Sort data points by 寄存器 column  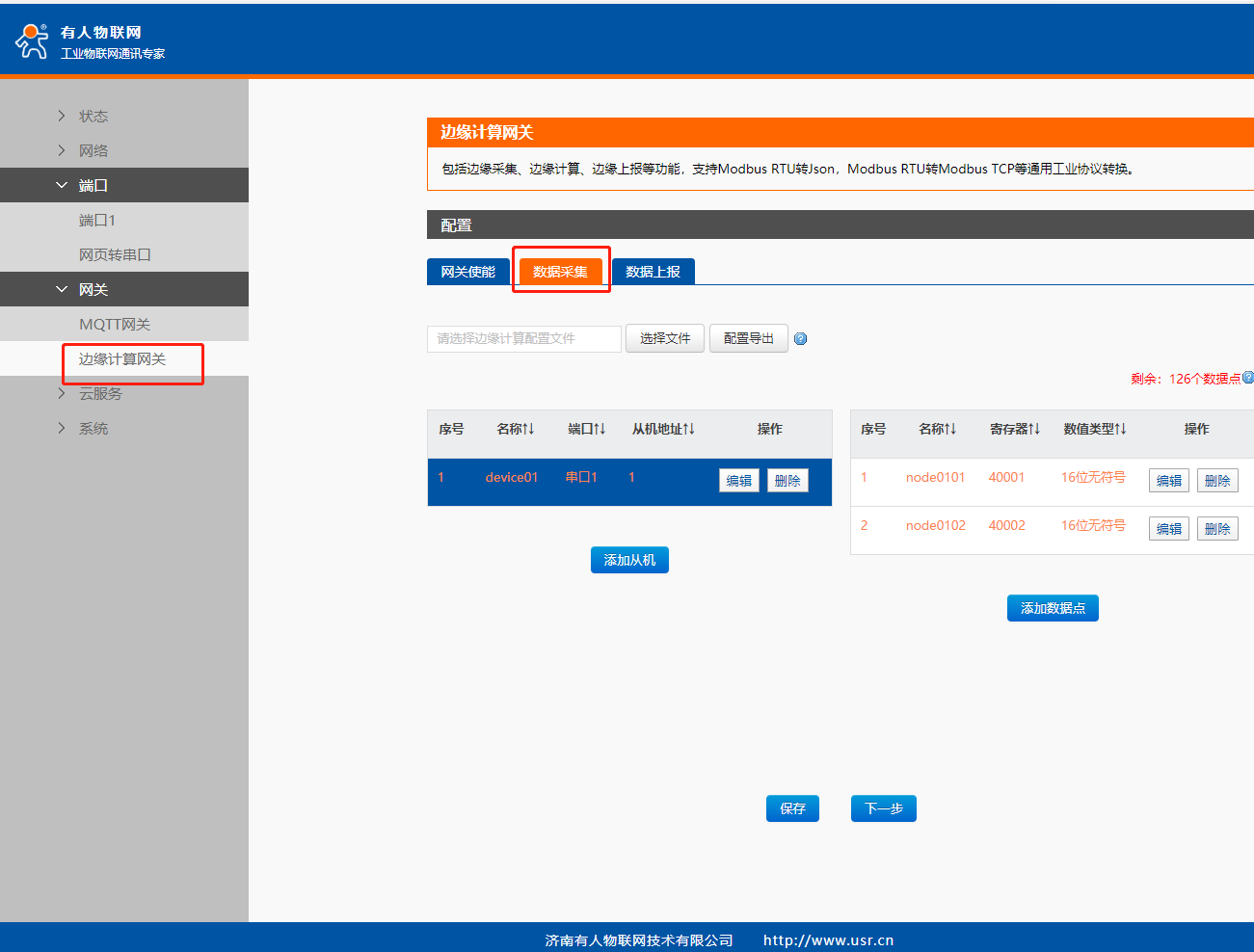[1015, 429]
